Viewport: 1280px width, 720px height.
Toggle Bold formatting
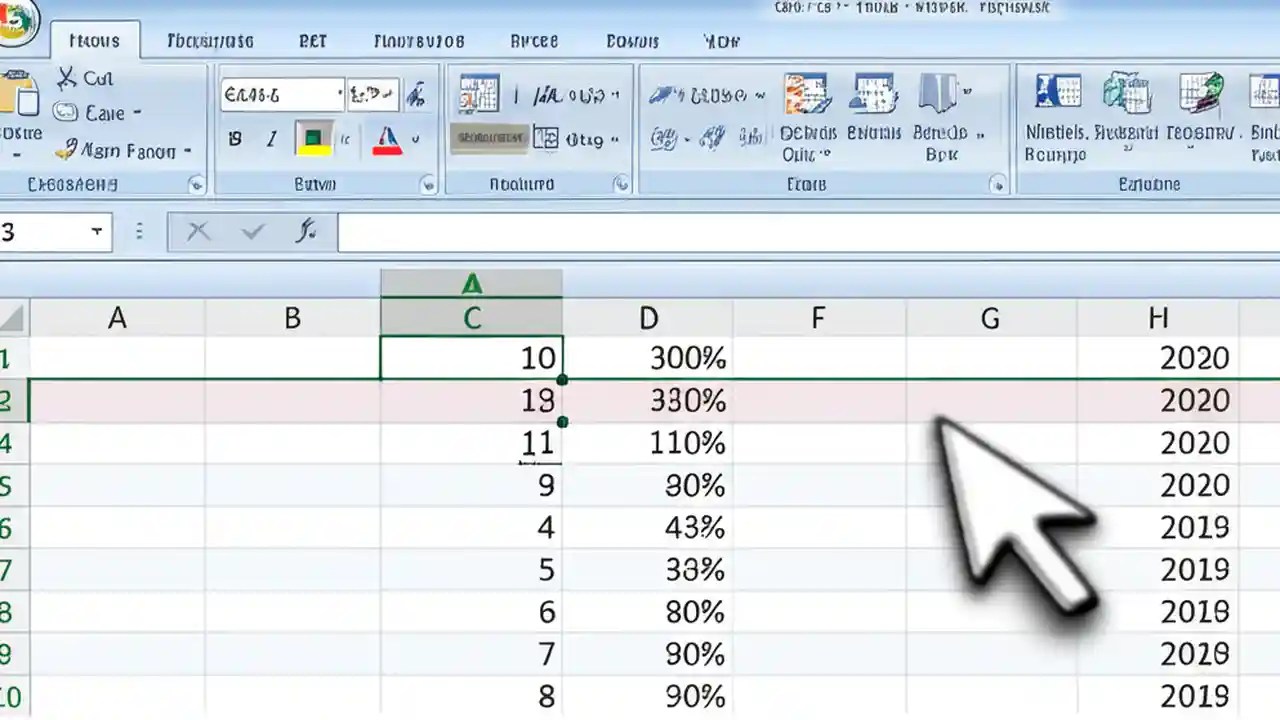tap(232, 138)
